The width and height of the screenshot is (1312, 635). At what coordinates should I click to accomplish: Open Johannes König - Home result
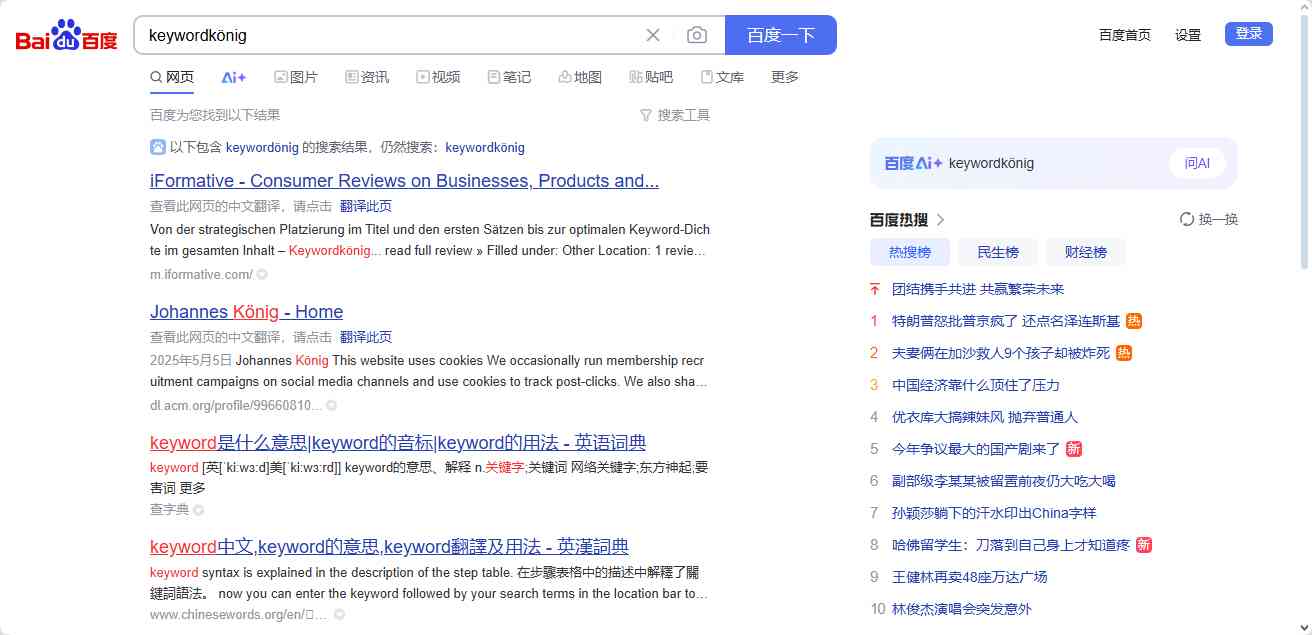coord(246,312)
